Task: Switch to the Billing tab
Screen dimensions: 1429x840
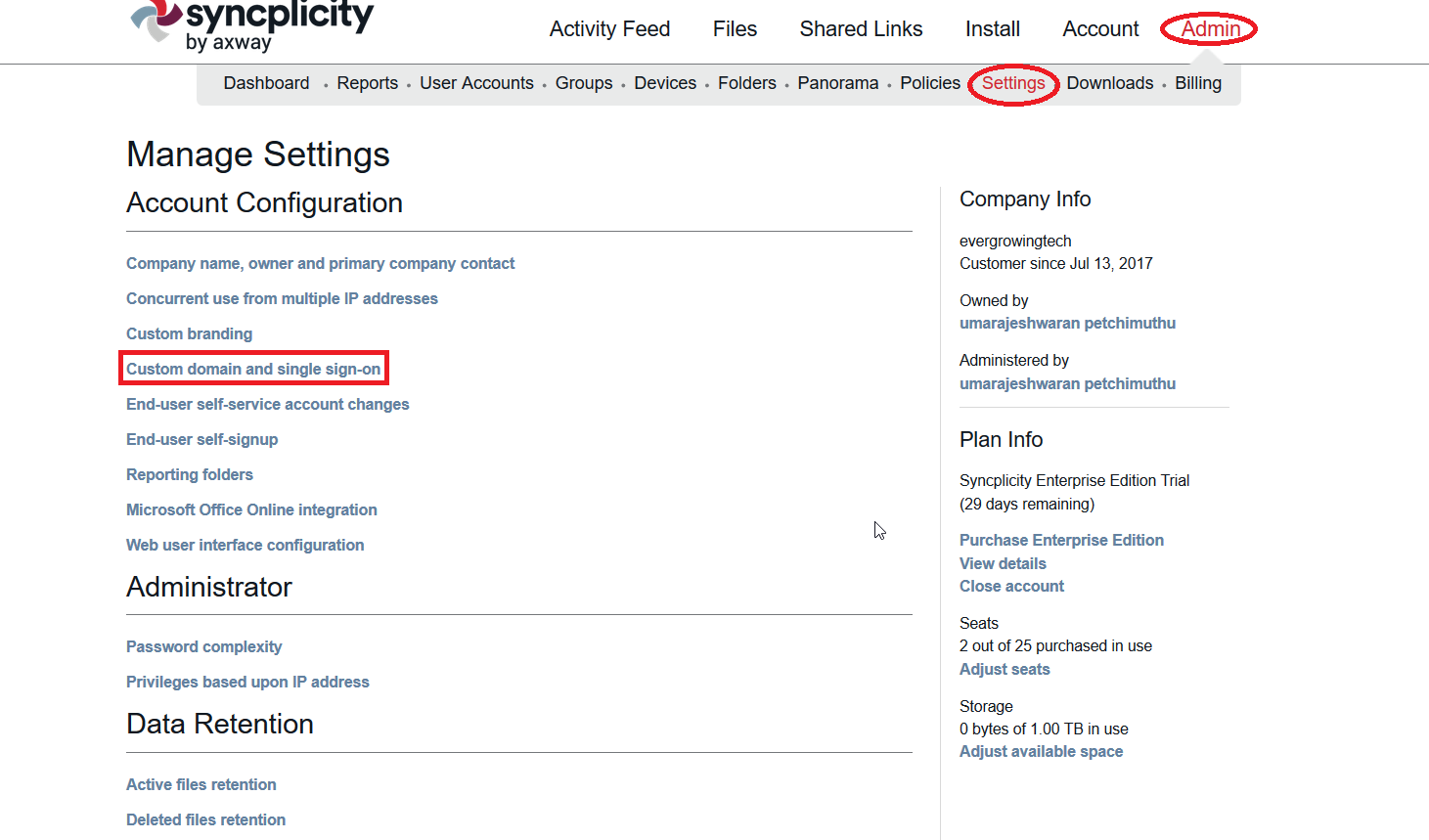Action: click(x=1197, y=83)
